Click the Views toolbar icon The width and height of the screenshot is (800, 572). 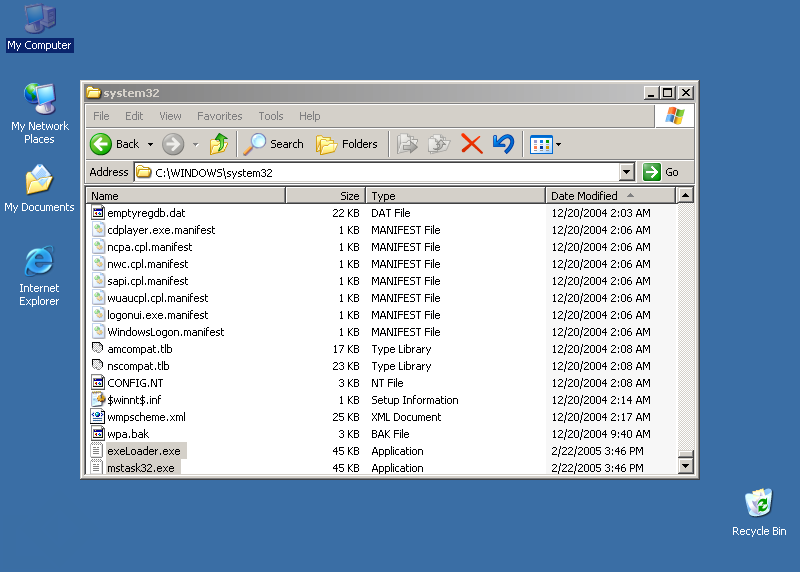coord(541,145)
